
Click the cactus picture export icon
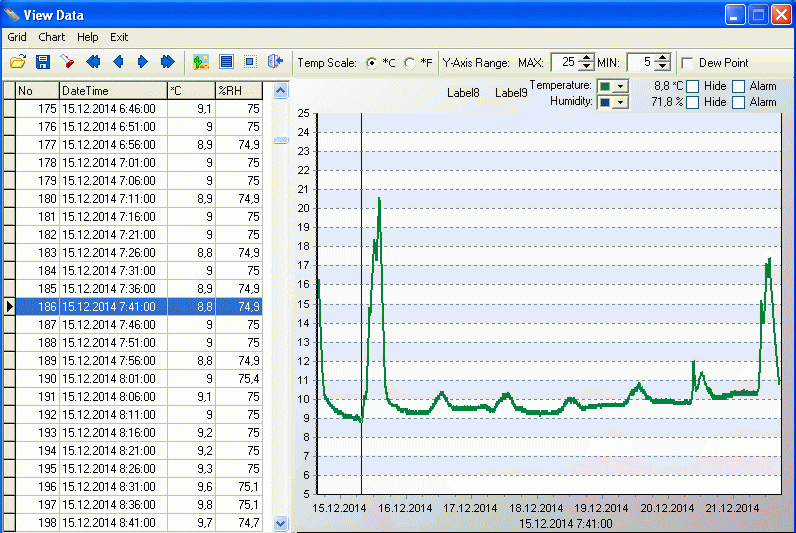pos(201,62)
